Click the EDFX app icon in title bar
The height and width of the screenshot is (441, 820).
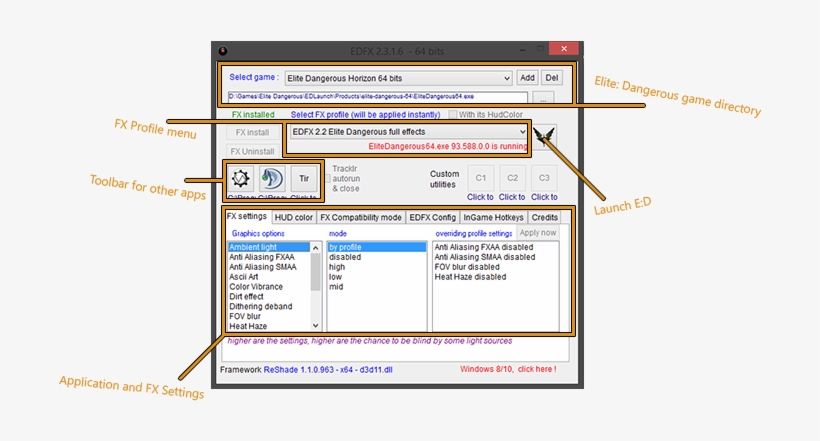[x=223, y=51]
